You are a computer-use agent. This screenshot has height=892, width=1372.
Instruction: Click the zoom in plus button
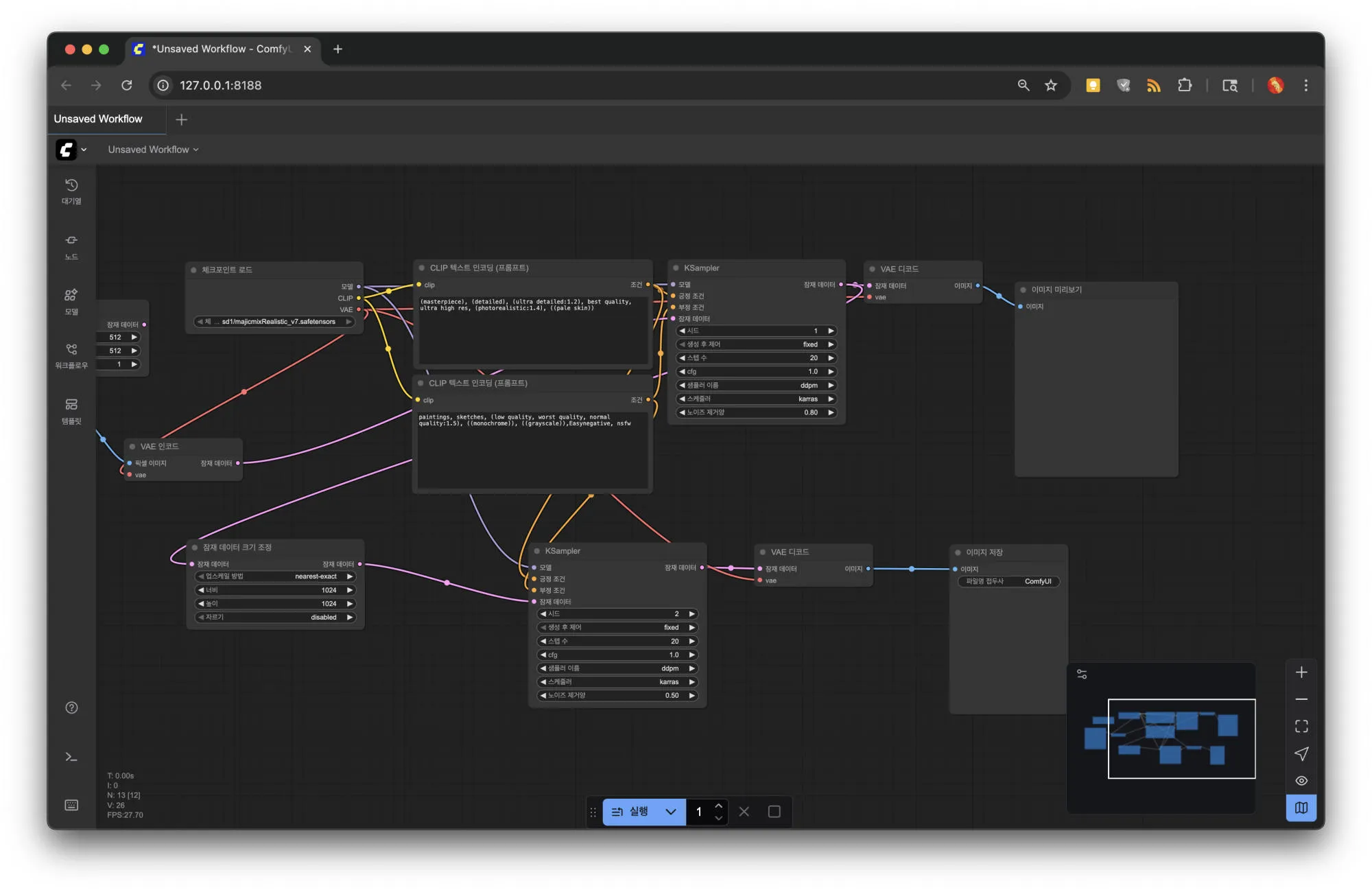coord(1301,672)
